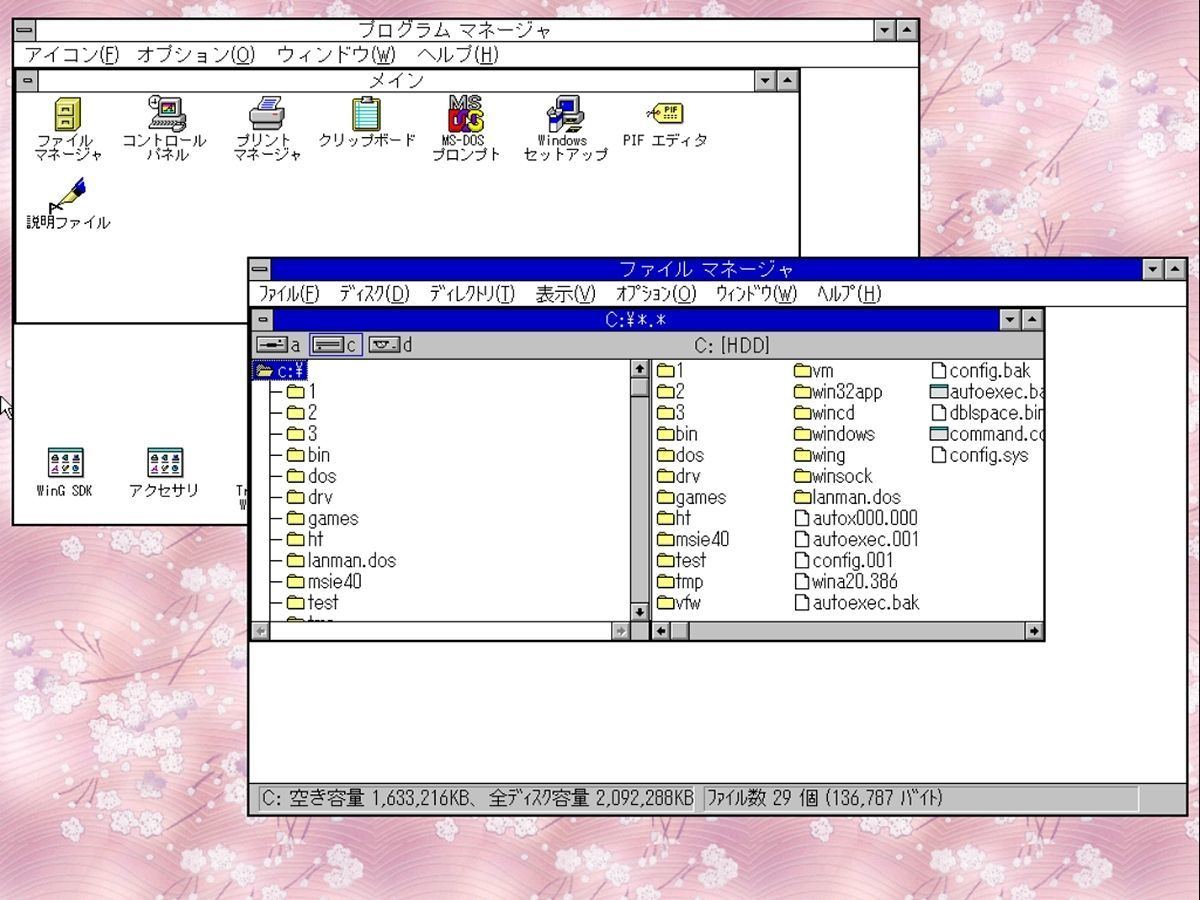
Task: Select the win32app folder in file list
Action: [838, 392]
